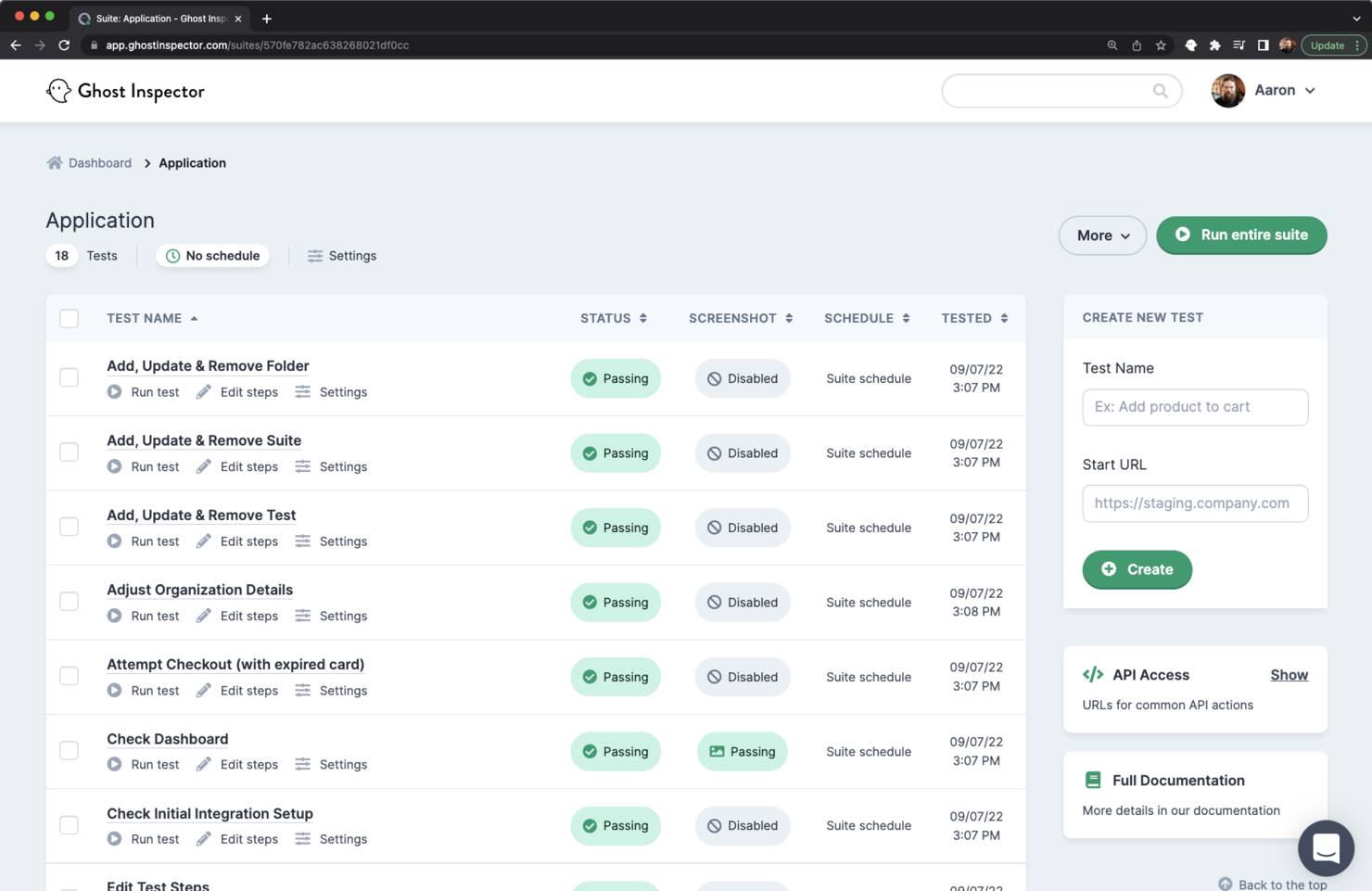This screenshot has width=1372, height=891.
Task: Open the browser tab list chevron
Action: [1356, 19]
